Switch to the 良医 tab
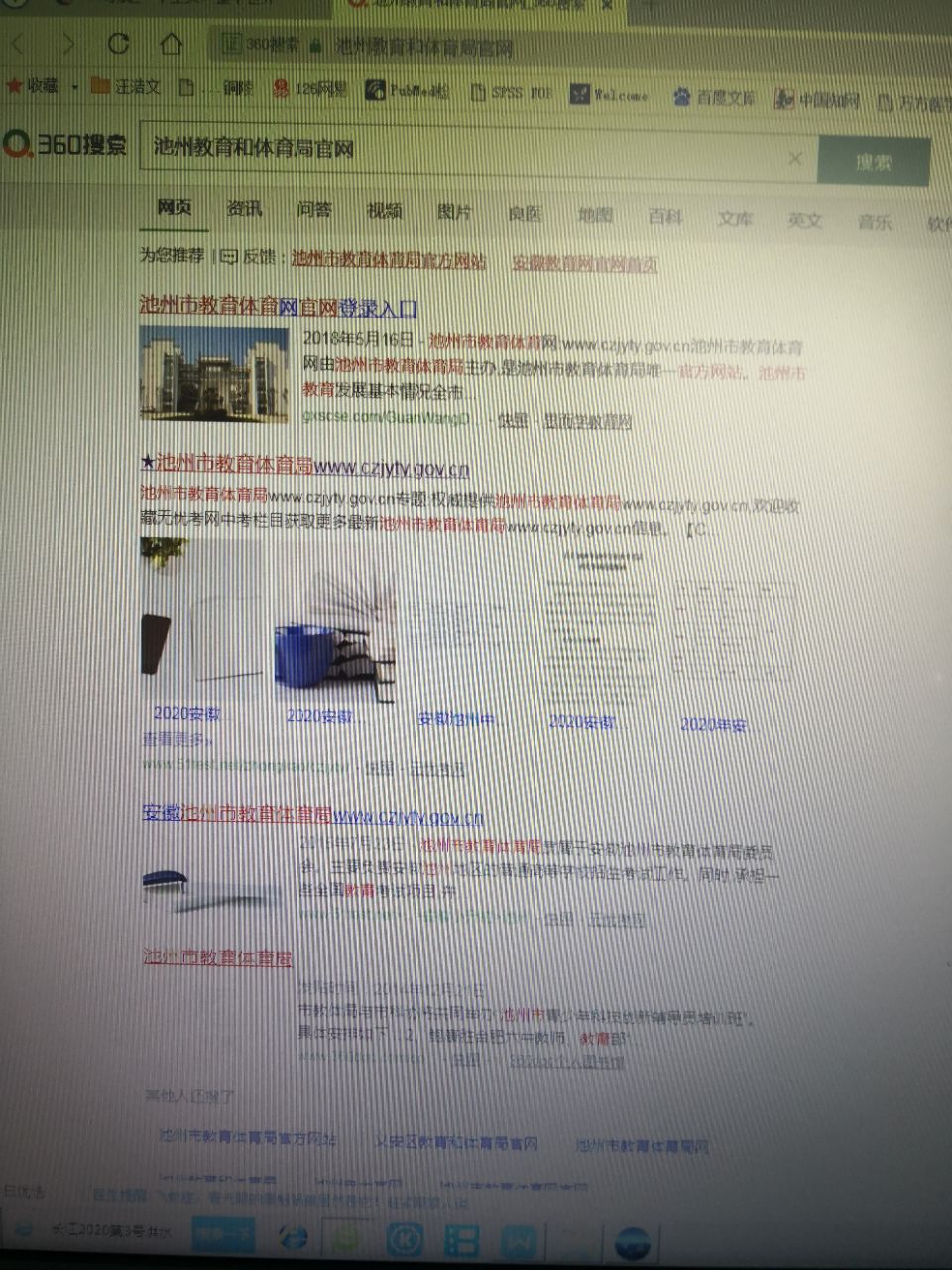The height and width of the screenshot is (1270, 952). (x=525, y=213)
